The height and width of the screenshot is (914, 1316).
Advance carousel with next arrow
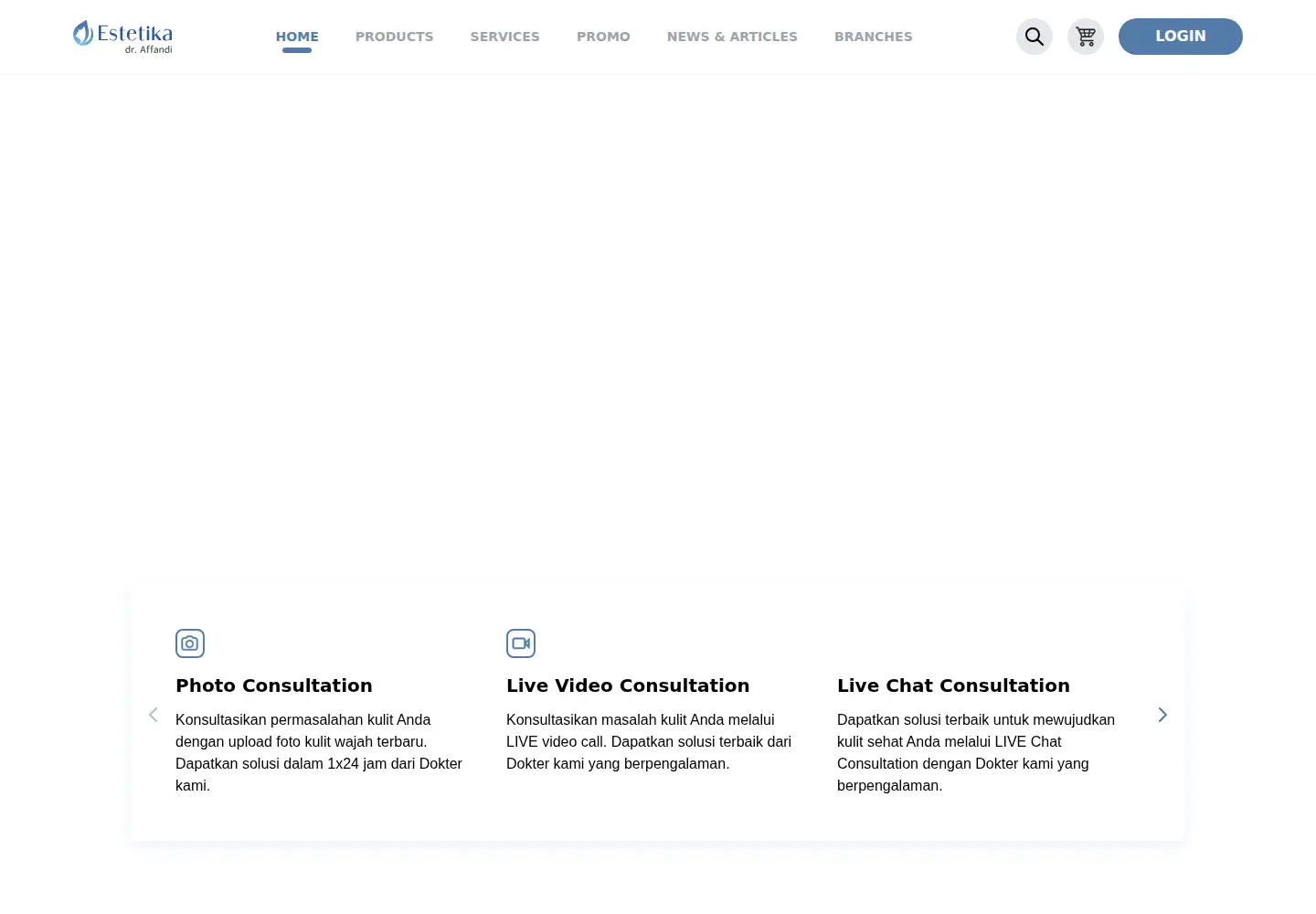1162,715
